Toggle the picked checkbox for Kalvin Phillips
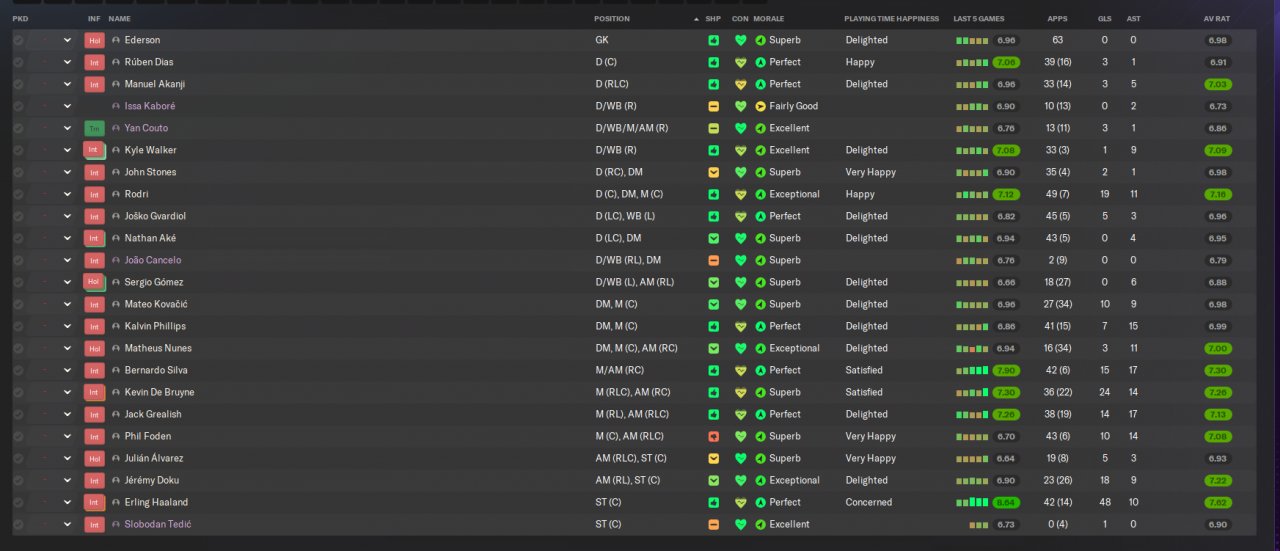Viewport: 1280px width, 551px height. (x=18, y=326)
